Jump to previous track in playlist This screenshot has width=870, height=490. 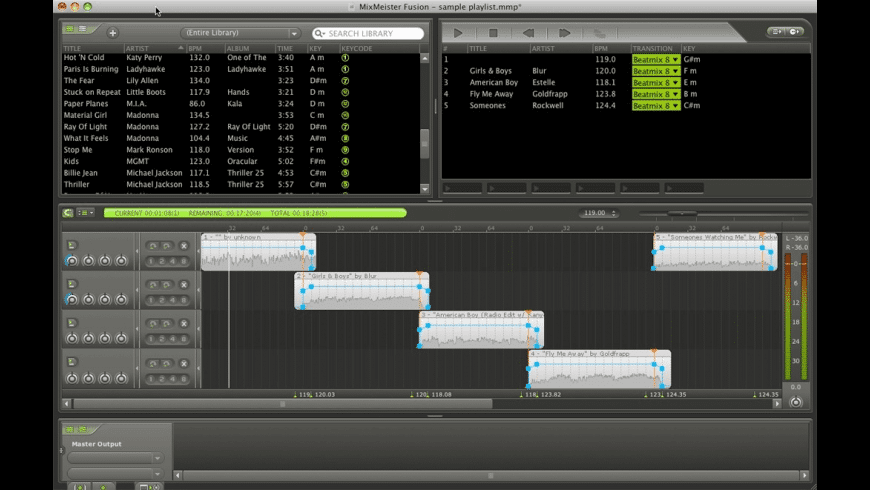point(528,33)
